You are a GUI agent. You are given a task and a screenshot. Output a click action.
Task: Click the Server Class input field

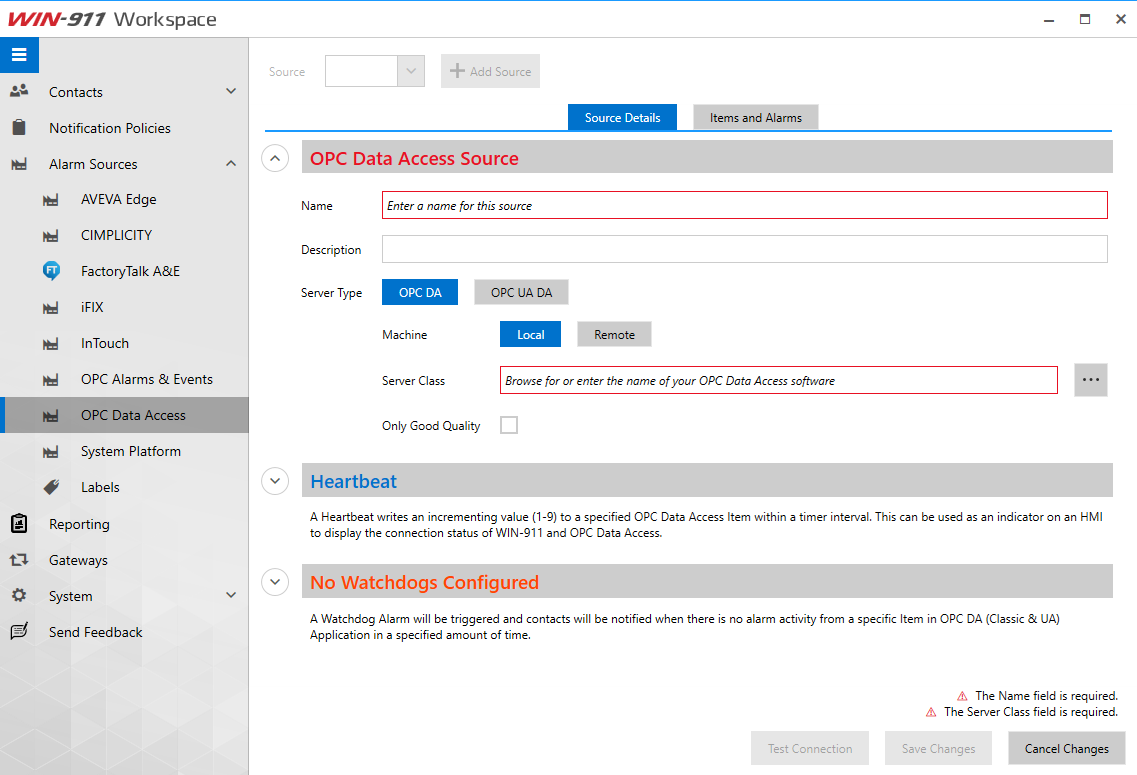coord(779,380)
